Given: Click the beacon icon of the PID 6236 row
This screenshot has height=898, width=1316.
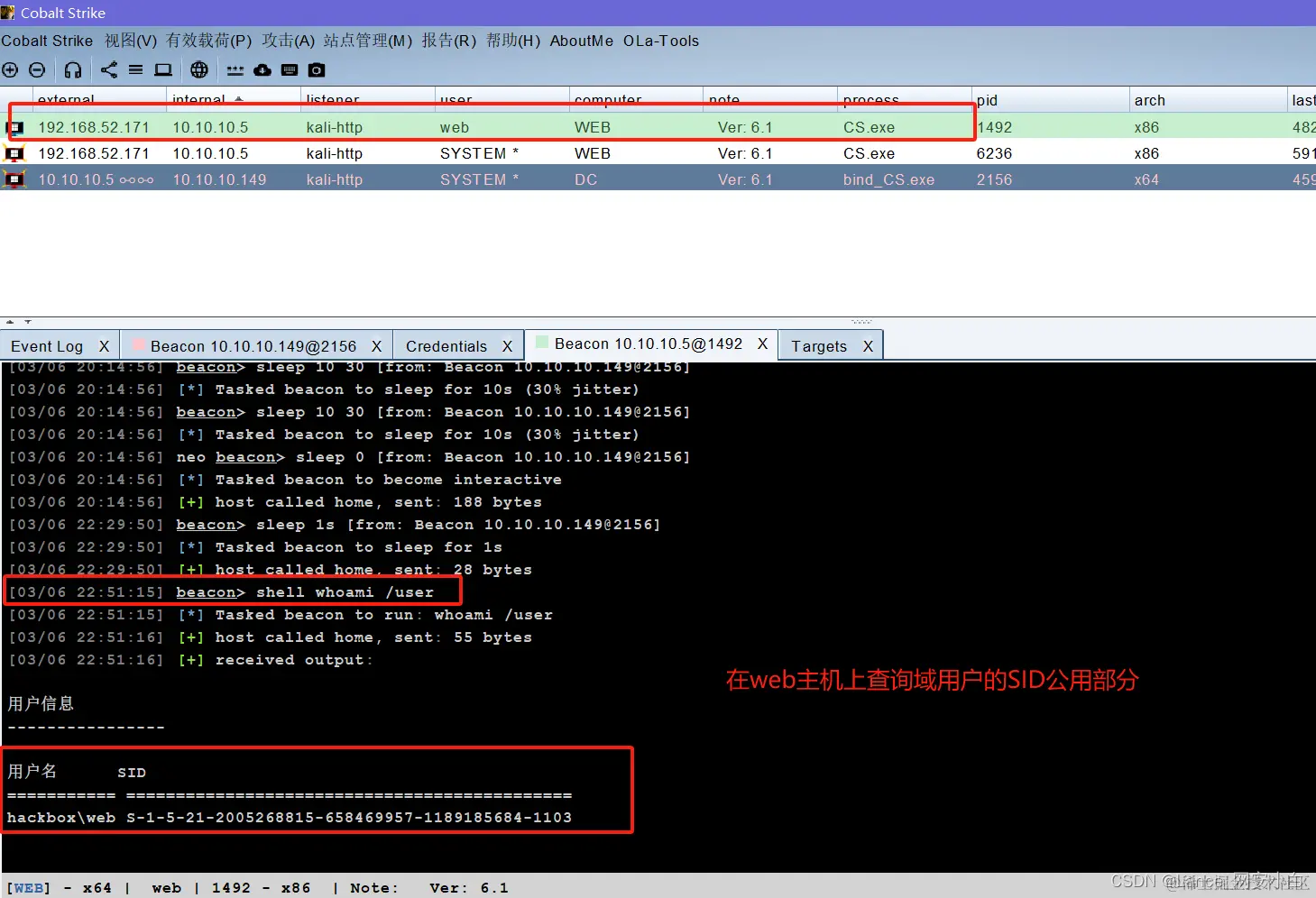Looking at the screenshot, I should [15, 154].
